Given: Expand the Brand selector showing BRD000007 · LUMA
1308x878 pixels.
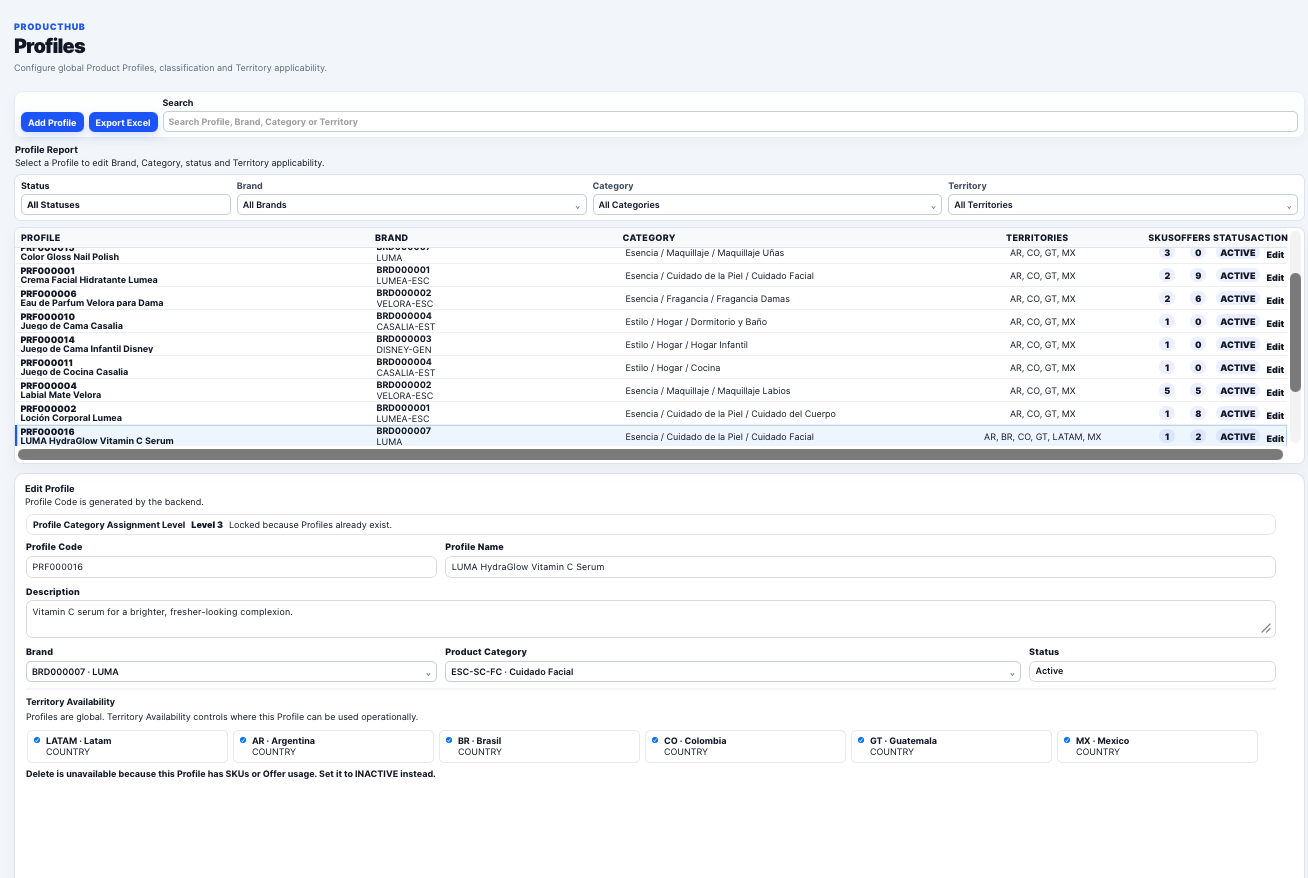Looking at the screenshot, I should (231, 672).
